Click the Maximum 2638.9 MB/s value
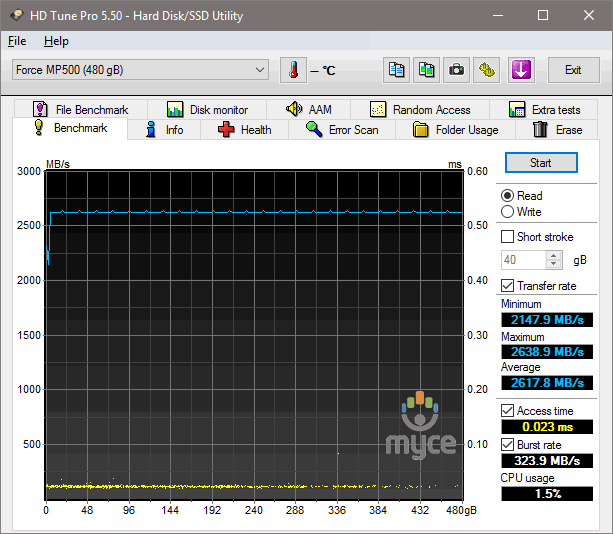The image size is (613, 534). click(547, 352)
